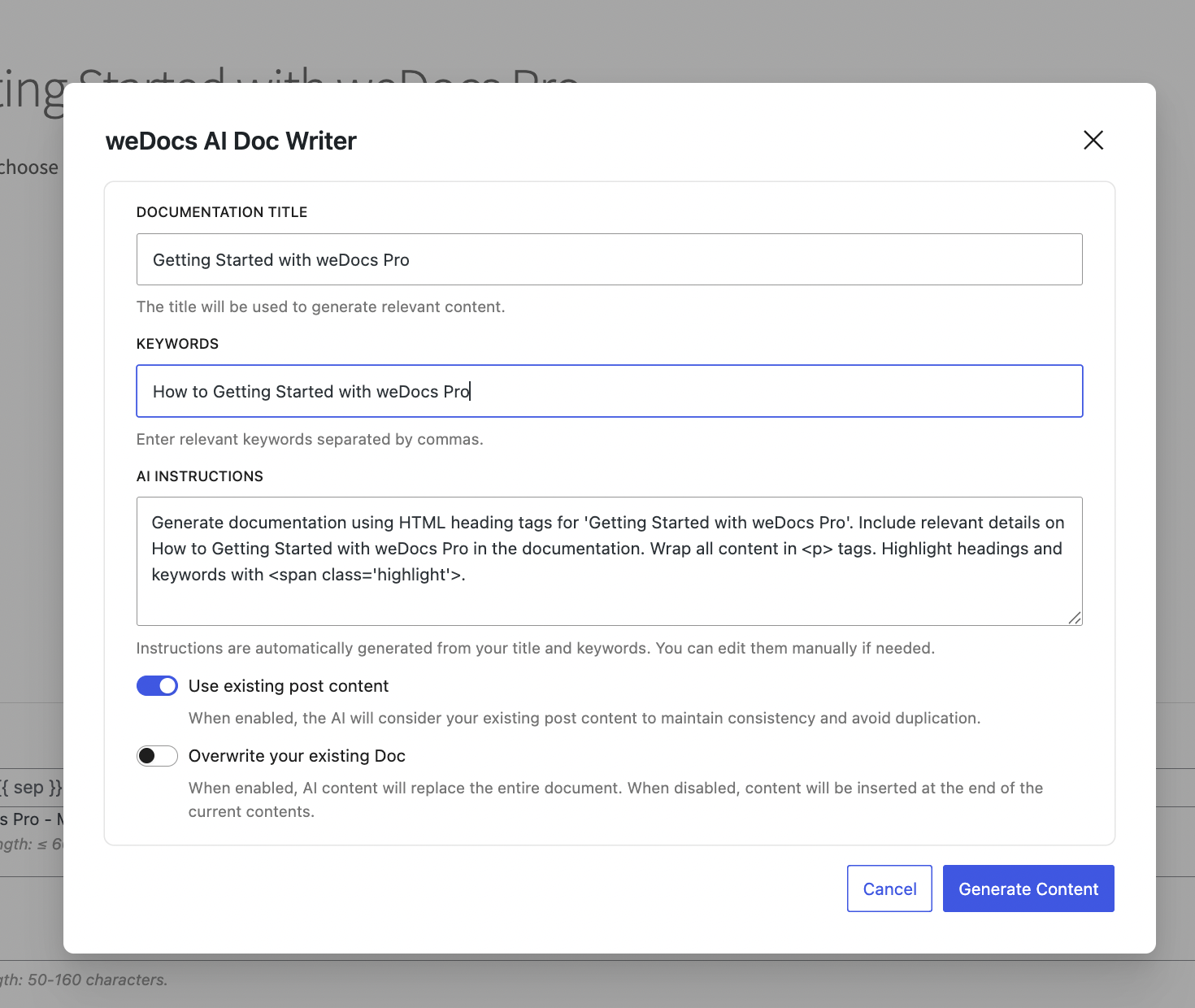Click inside the AI Instructions textarea
The width and height of the screenshot is (1195, 1008).
coord(610,561)
